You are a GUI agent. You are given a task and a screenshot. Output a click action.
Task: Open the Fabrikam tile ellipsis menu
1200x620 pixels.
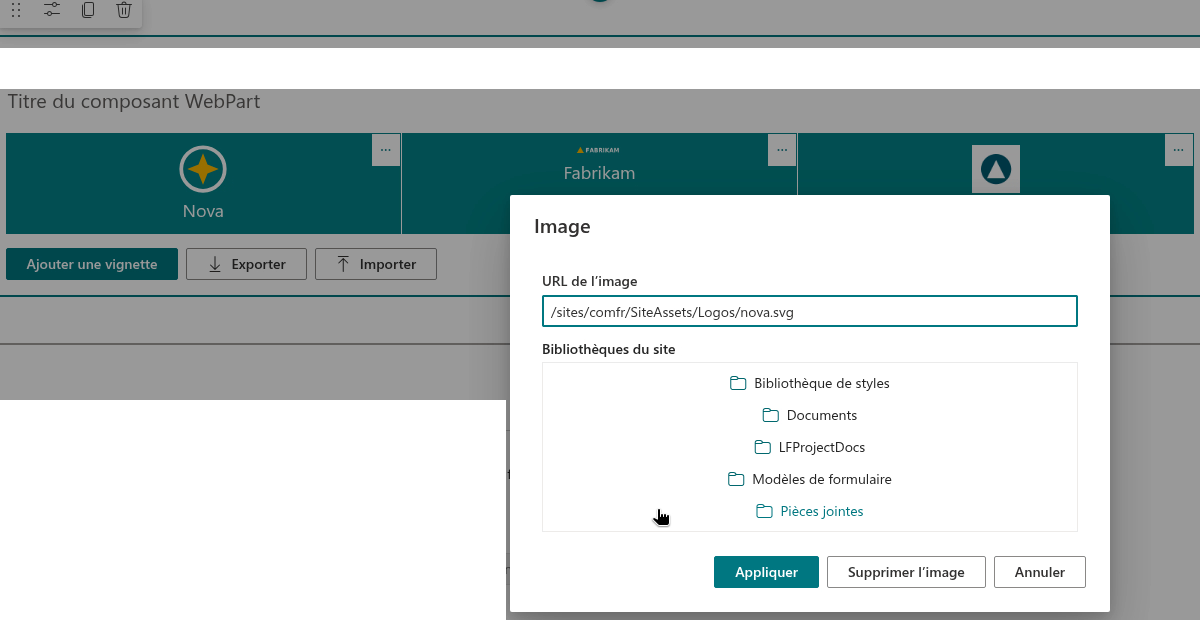(x=782, y=149)
